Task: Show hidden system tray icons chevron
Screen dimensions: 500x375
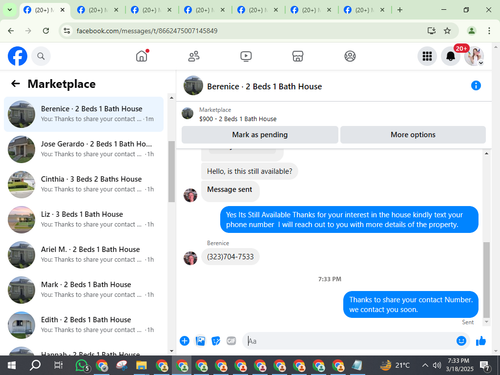Action: pos(425,365)
